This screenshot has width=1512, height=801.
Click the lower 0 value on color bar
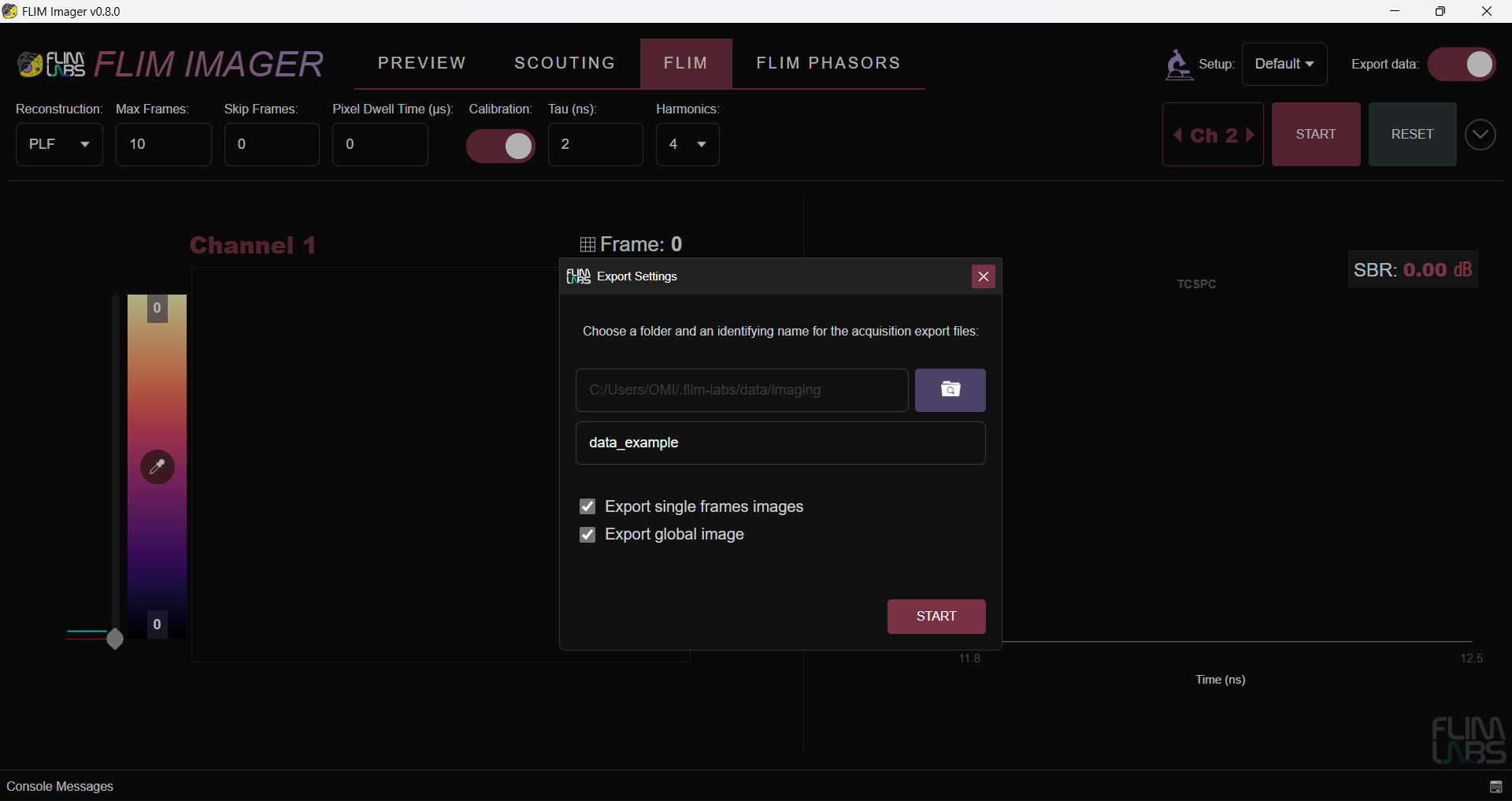pyautogui.click(x=157, y=625)
